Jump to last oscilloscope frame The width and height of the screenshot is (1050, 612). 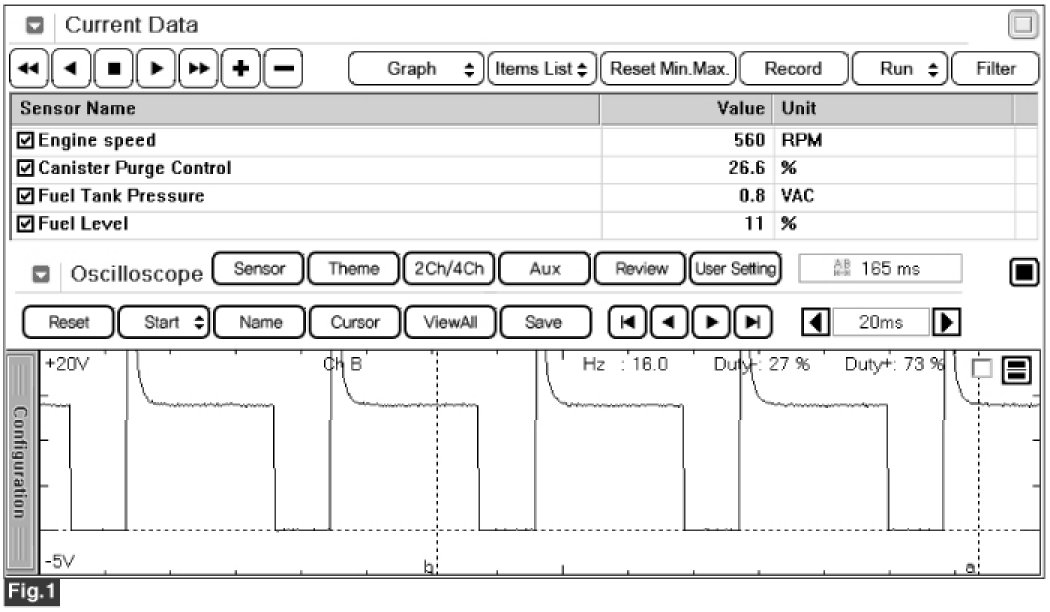coord(754,322)
